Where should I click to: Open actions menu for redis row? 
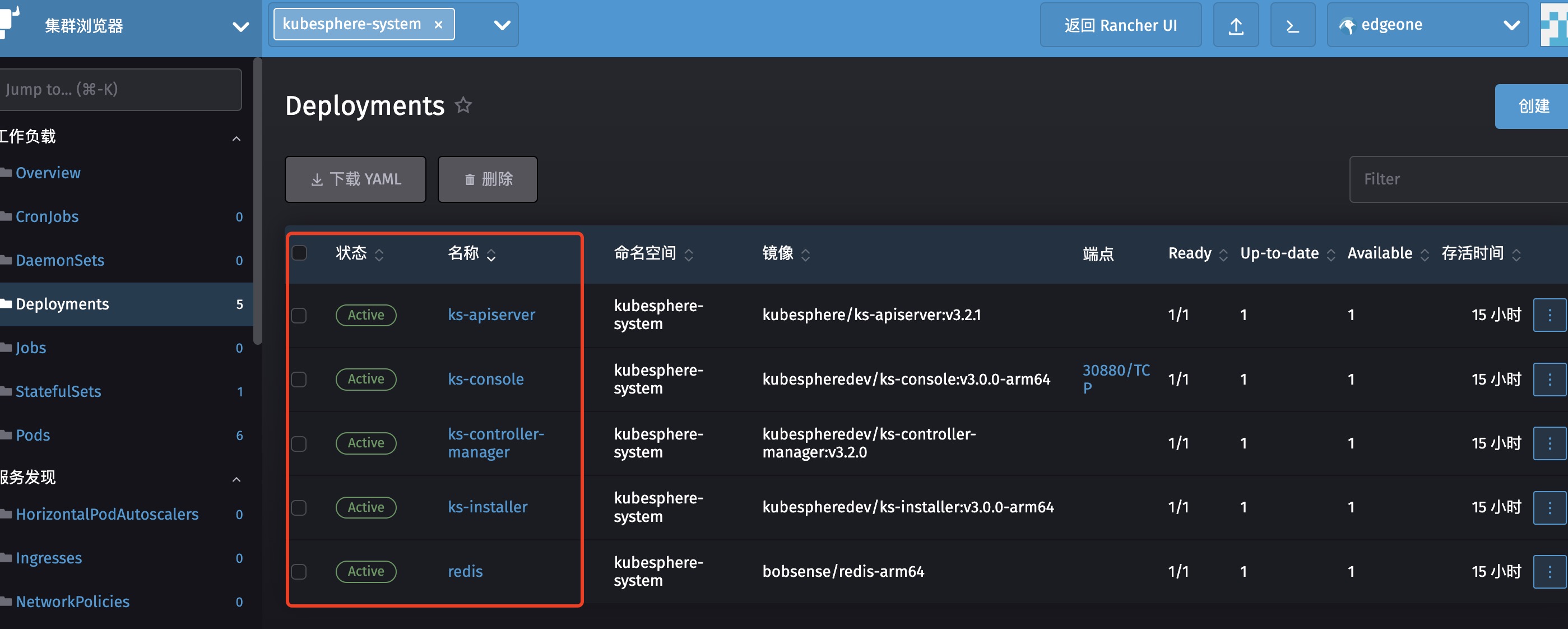click(x=1549, y=571)
